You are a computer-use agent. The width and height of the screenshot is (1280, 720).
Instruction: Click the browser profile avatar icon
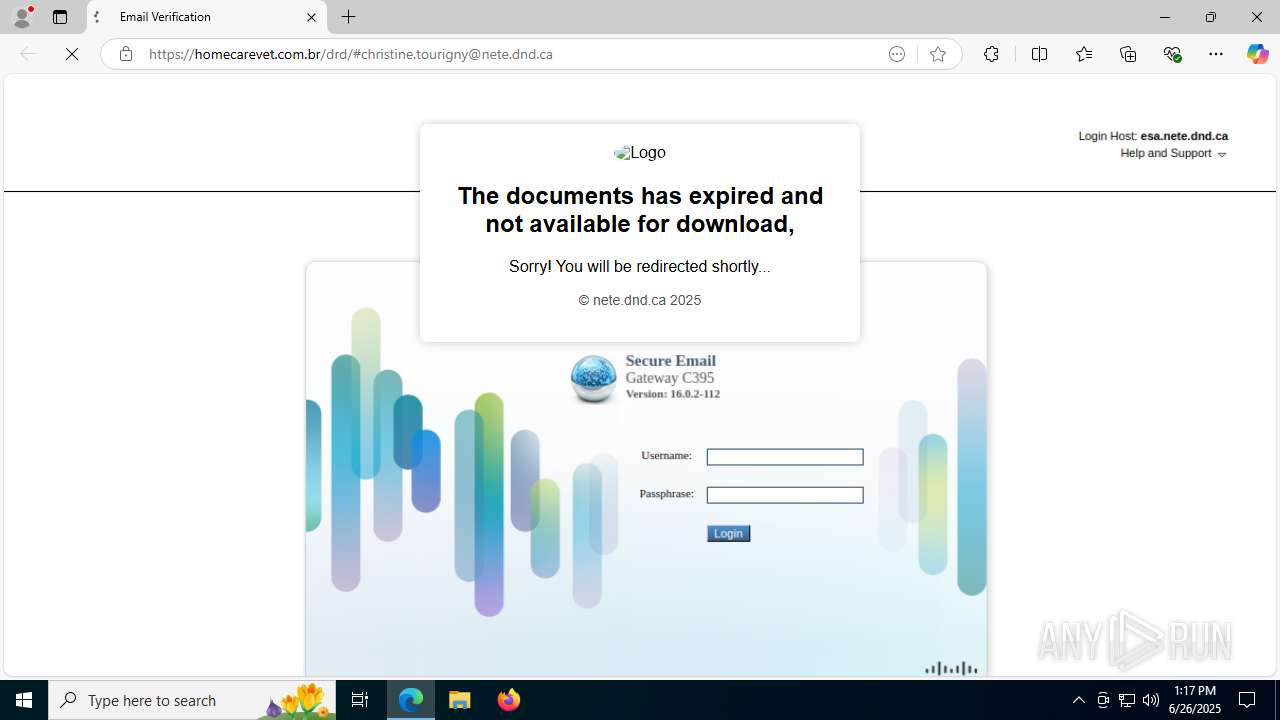point(22,17)
